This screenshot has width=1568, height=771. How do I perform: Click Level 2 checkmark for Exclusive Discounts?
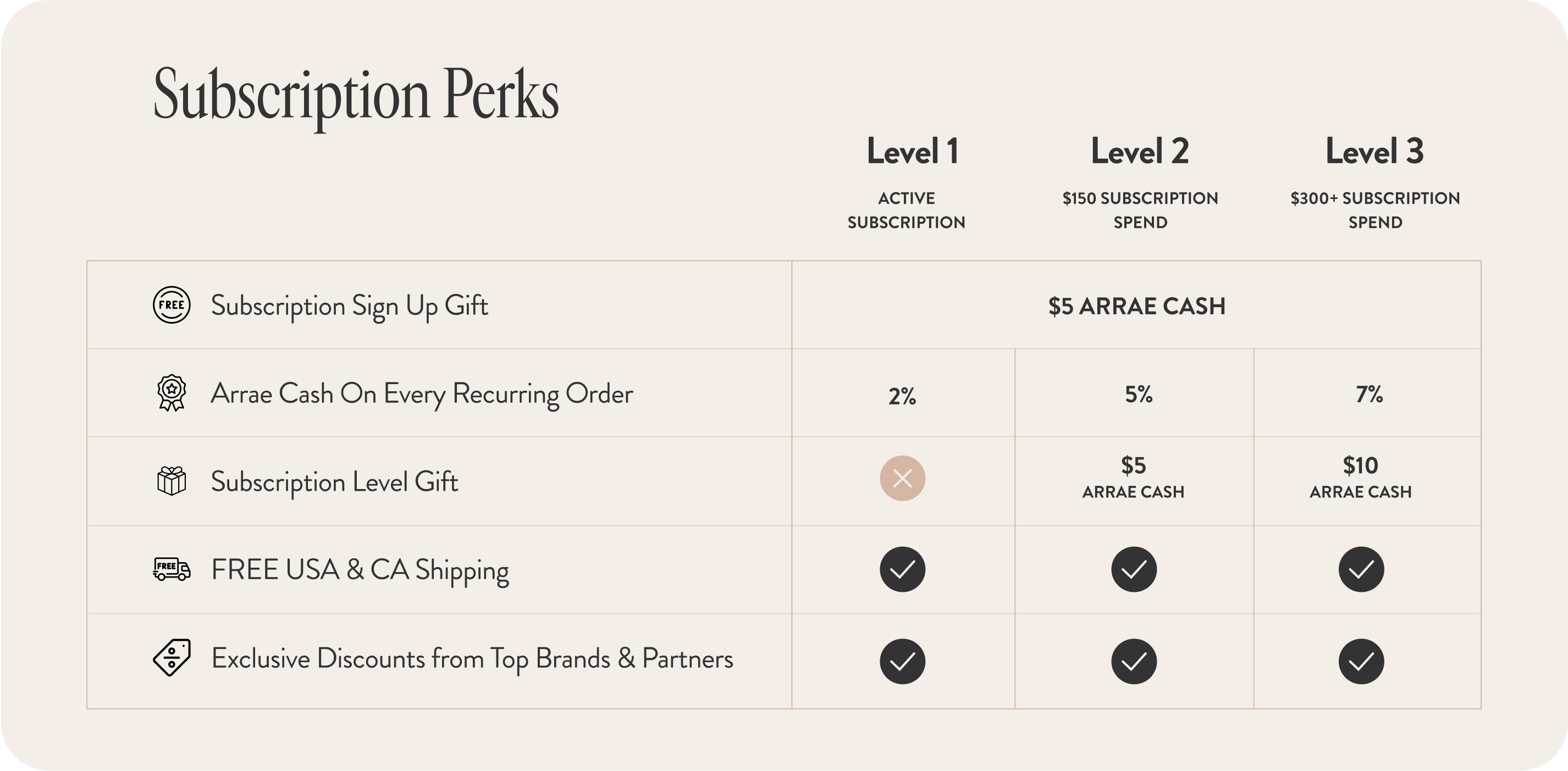click(x=1134, y=662)
